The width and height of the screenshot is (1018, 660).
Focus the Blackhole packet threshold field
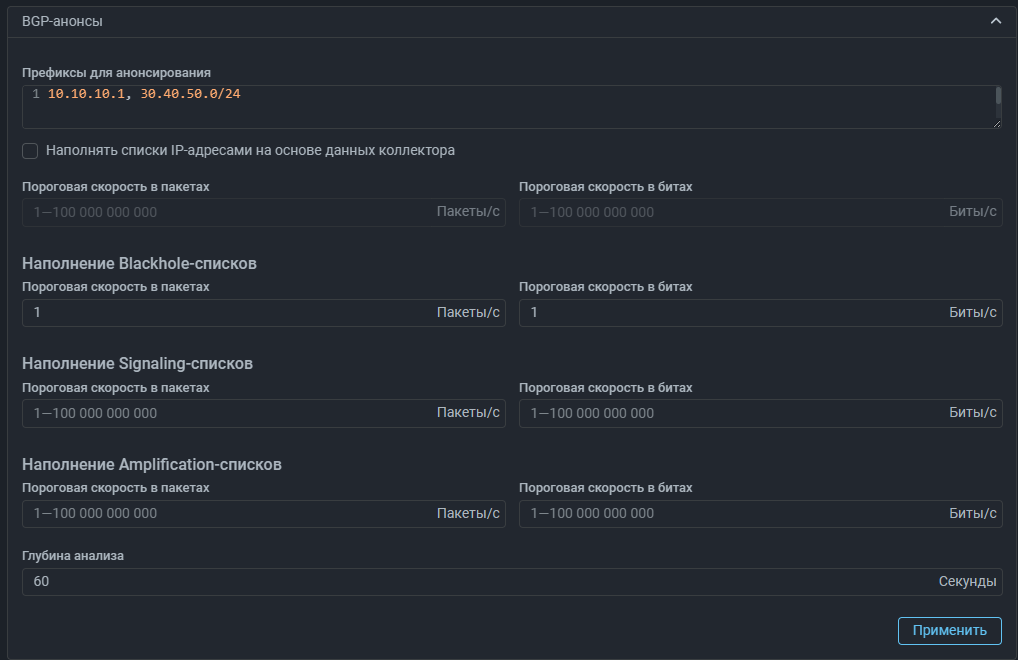230,313
